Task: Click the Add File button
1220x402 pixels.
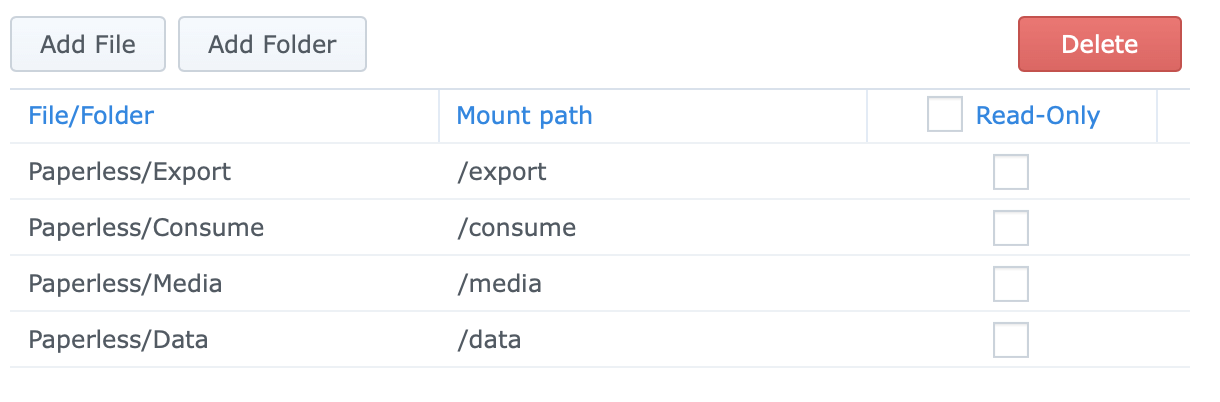Action: [88, 44]
